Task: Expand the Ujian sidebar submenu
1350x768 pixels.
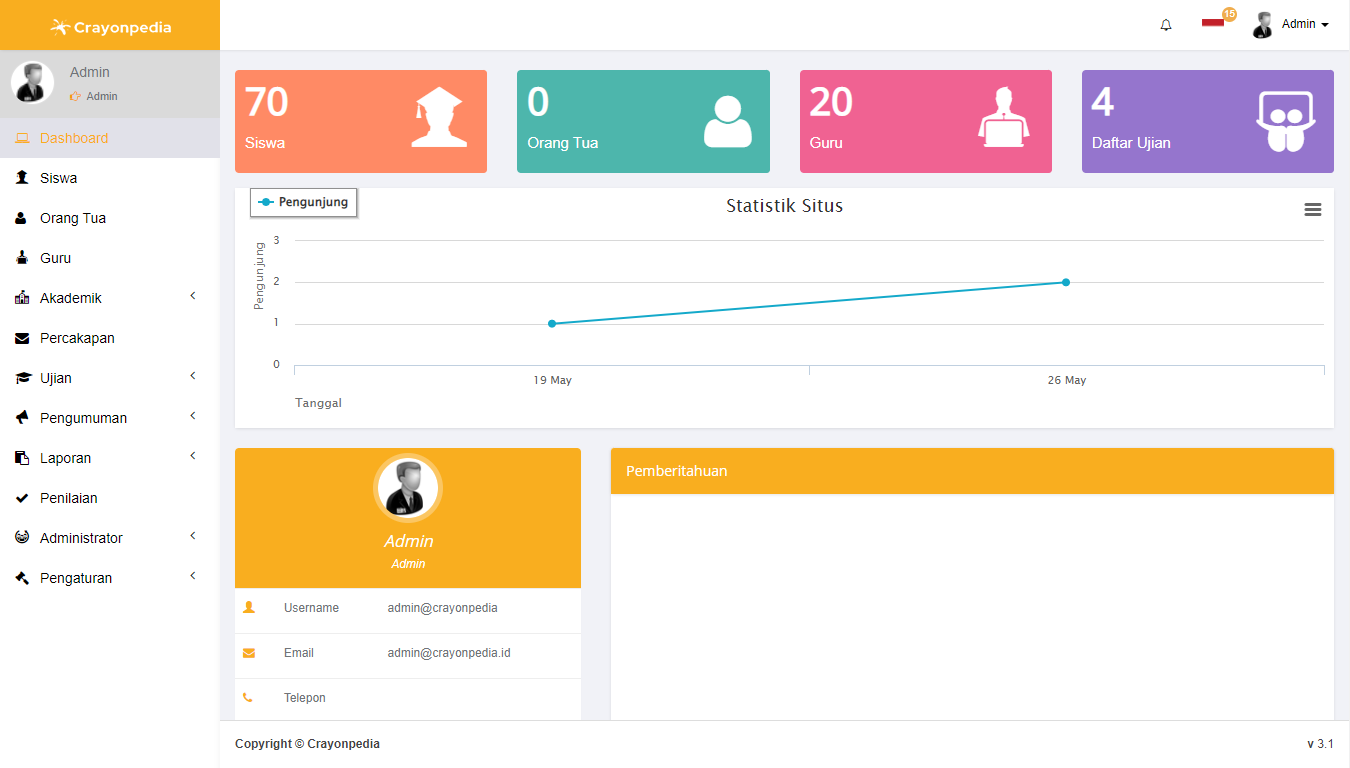Action: [110, 378]
